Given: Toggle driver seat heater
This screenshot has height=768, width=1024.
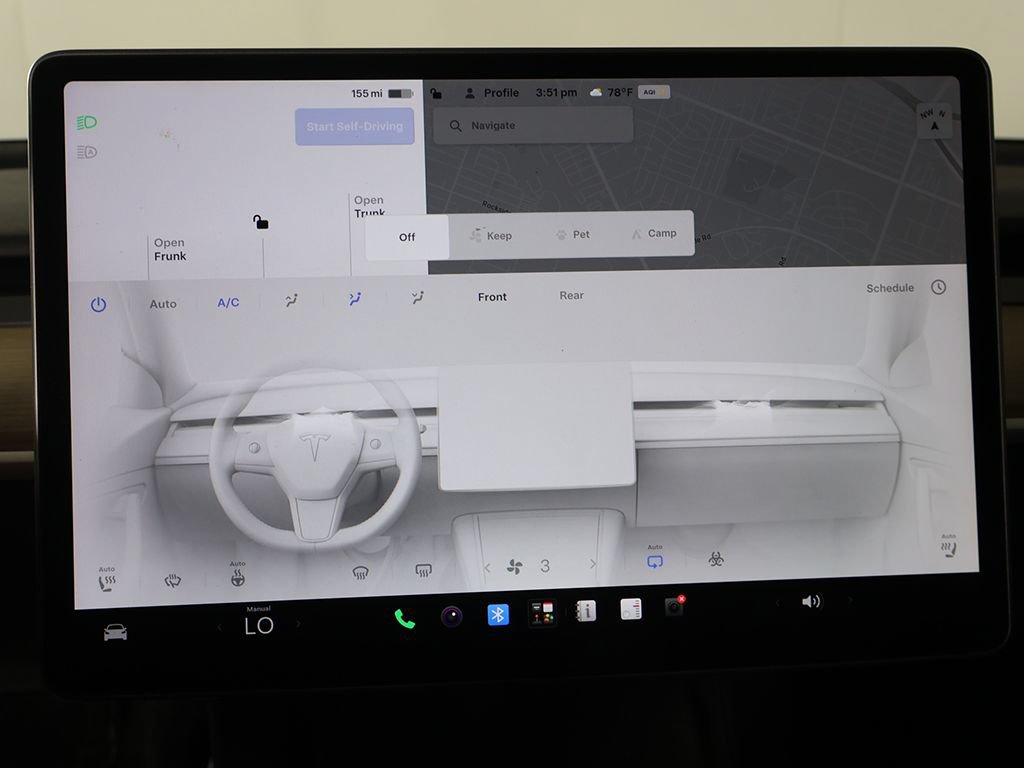Looking at the screenshot, I should point(106,579).
